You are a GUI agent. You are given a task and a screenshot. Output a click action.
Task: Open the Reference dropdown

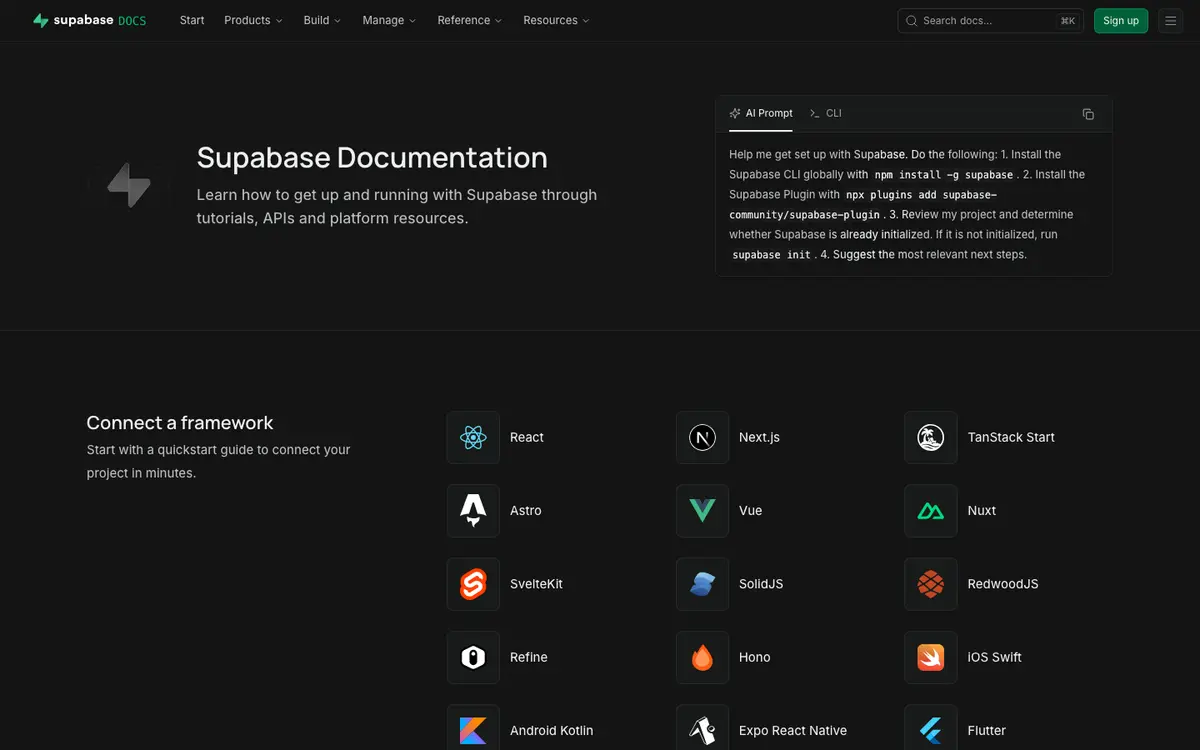[470, 20]
